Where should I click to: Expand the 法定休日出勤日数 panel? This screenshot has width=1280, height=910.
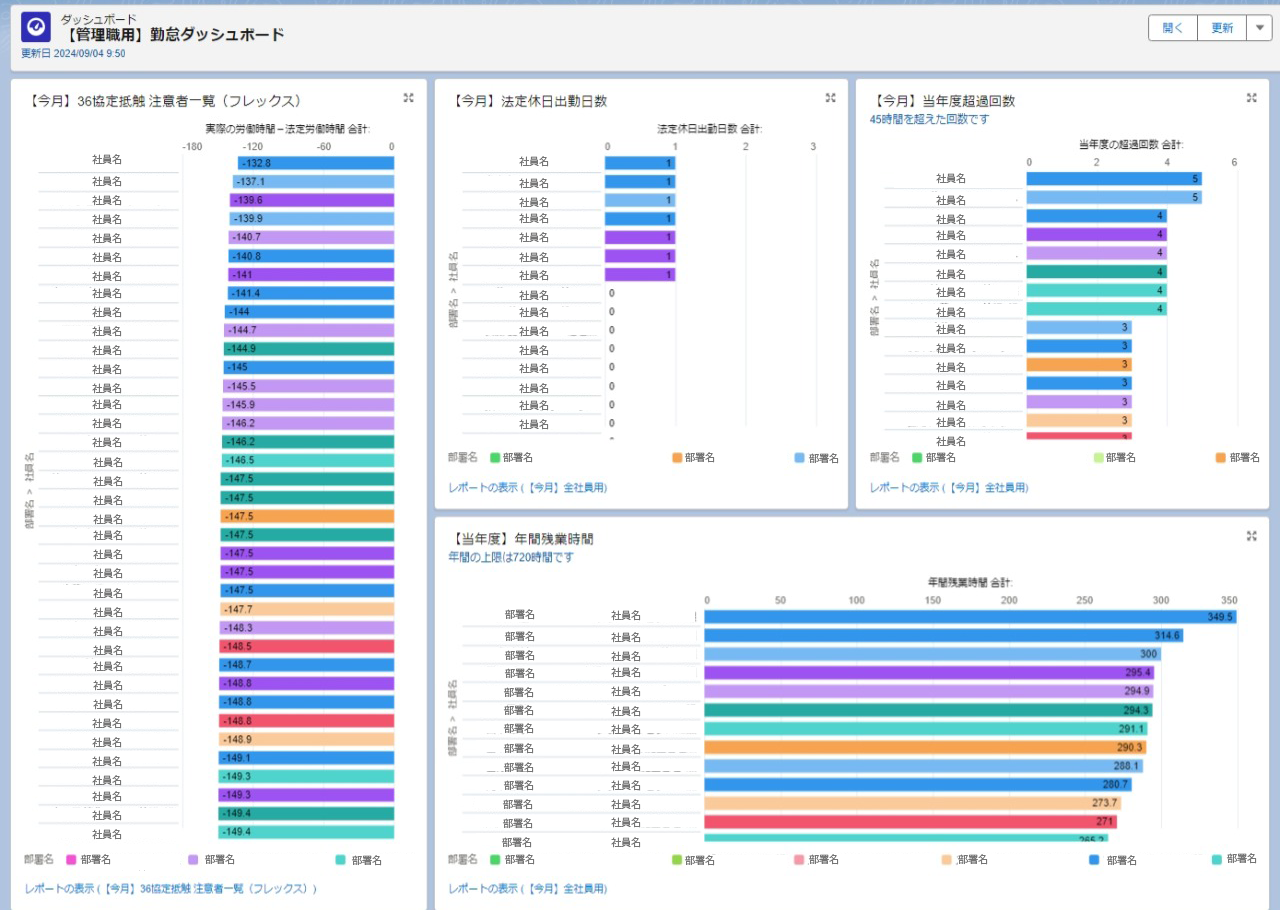coord(830,98)
